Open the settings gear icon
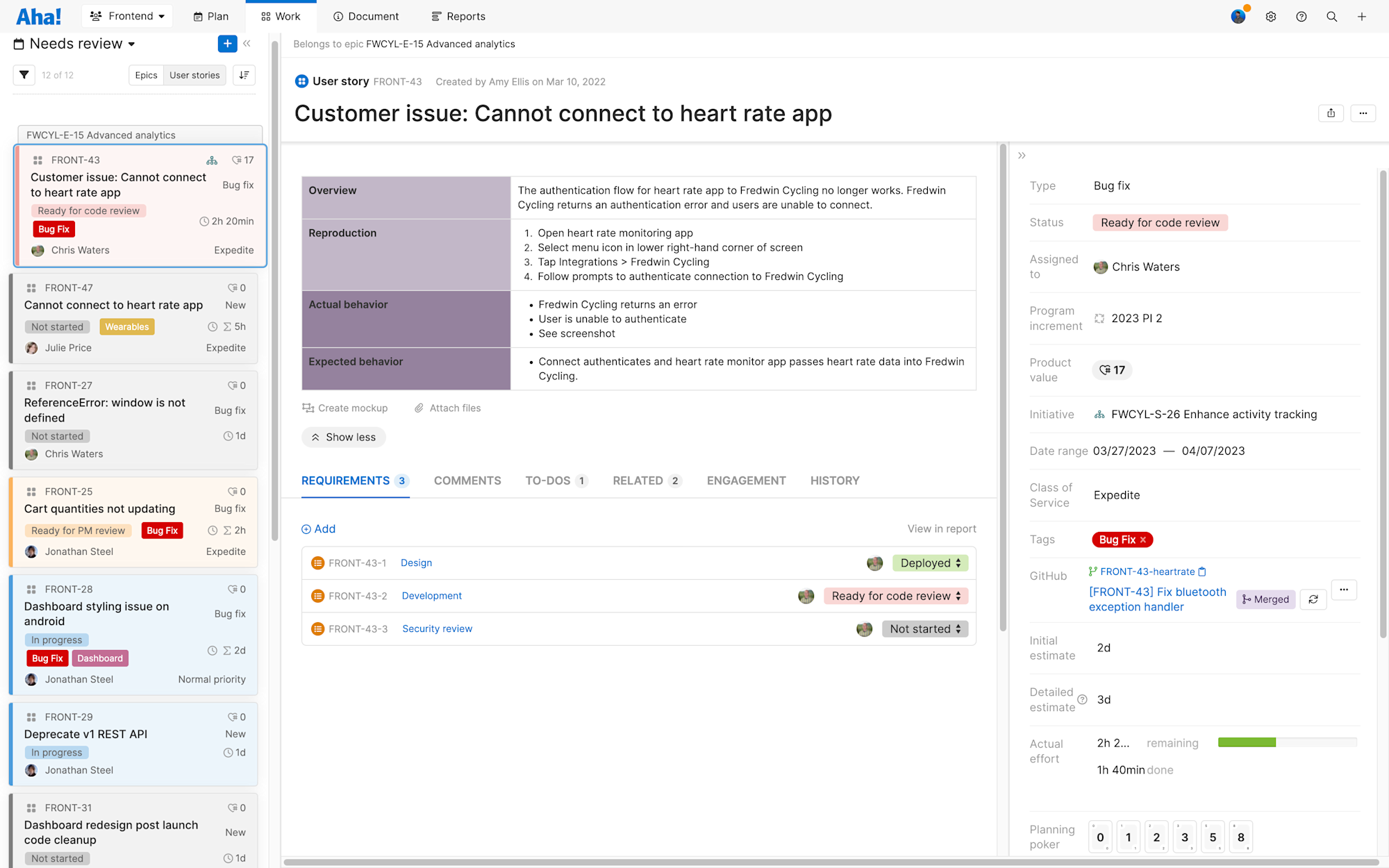The height and width of the screenshot is (868, 1389). 1270,17
